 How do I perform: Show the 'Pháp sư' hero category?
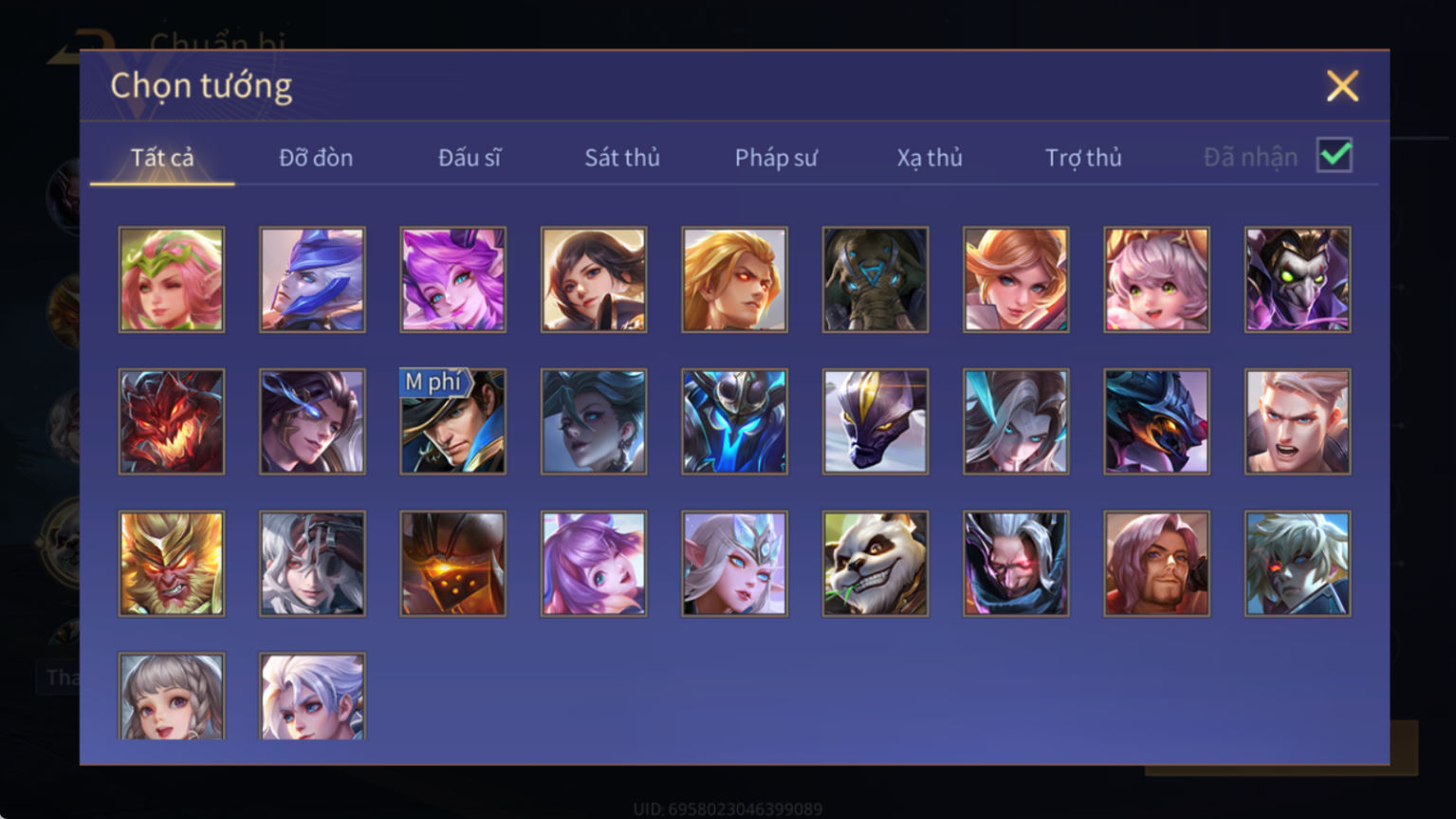[776, 158]
